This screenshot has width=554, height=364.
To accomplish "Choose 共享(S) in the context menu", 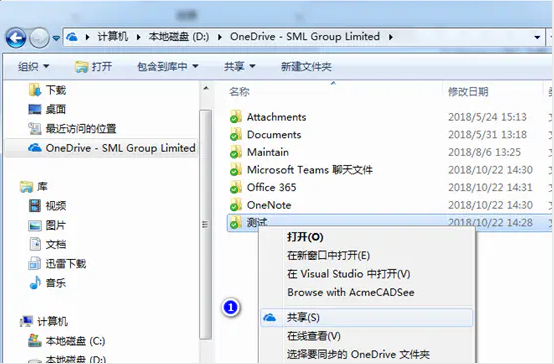I will point(366,317).
